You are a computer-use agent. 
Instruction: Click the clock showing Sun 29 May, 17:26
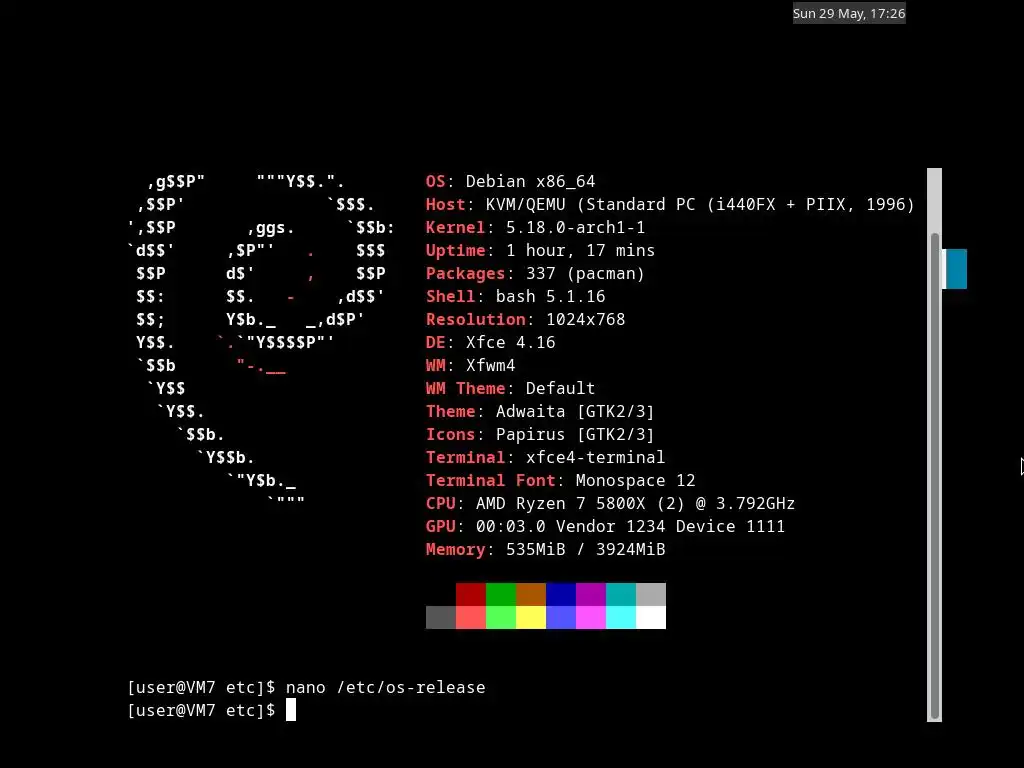coord(849,13)
